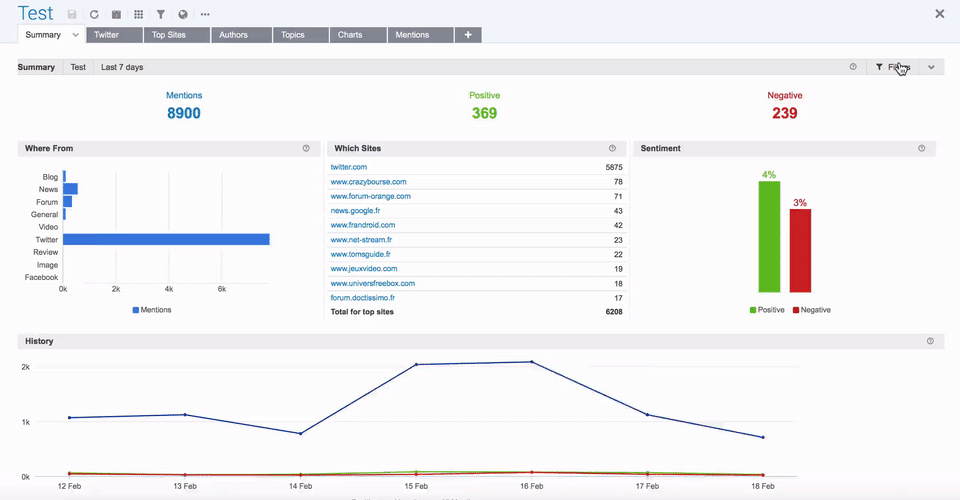
Task: Open the grid view icon
Action: point(138,15)
